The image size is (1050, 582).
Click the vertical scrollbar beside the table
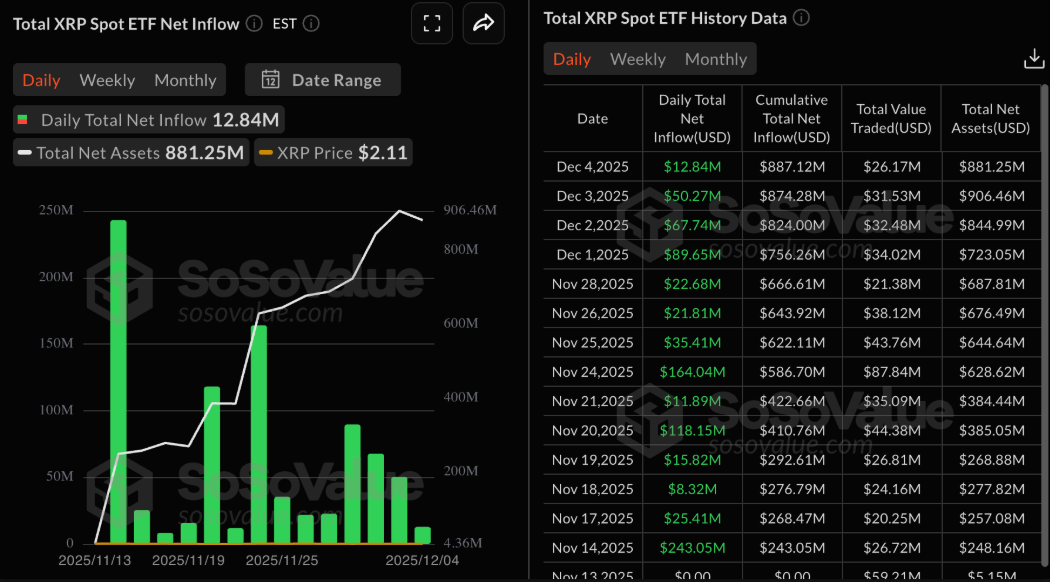coord(1044,300)
